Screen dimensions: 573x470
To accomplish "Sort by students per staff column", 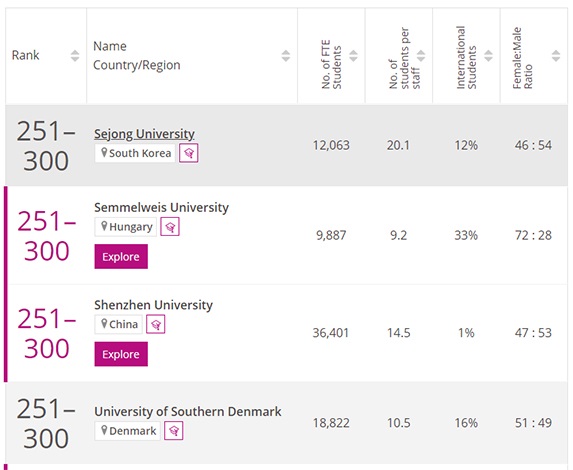I will pos(421,56).
